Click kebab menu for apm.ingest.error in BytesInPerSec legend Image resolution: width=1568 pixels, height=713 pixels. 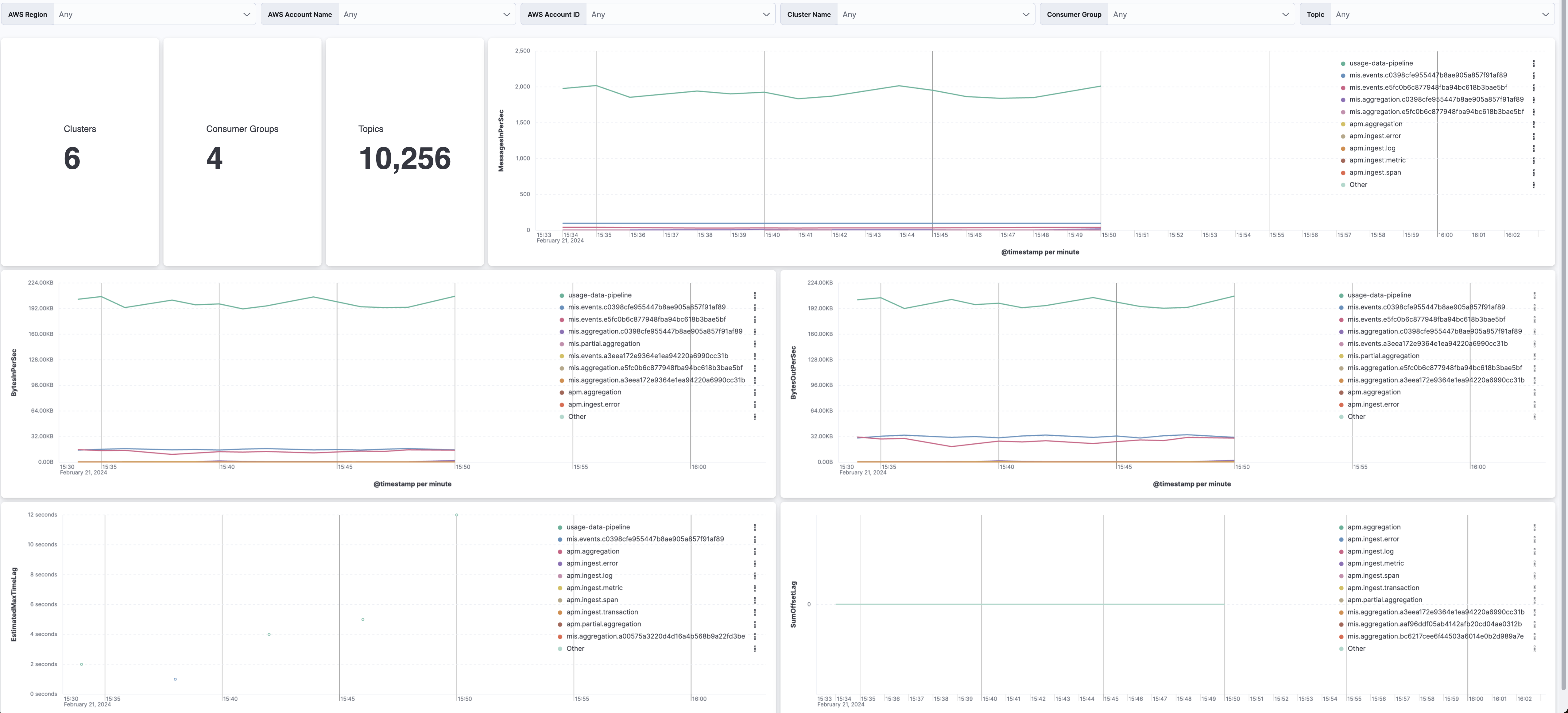coord(755,404)
